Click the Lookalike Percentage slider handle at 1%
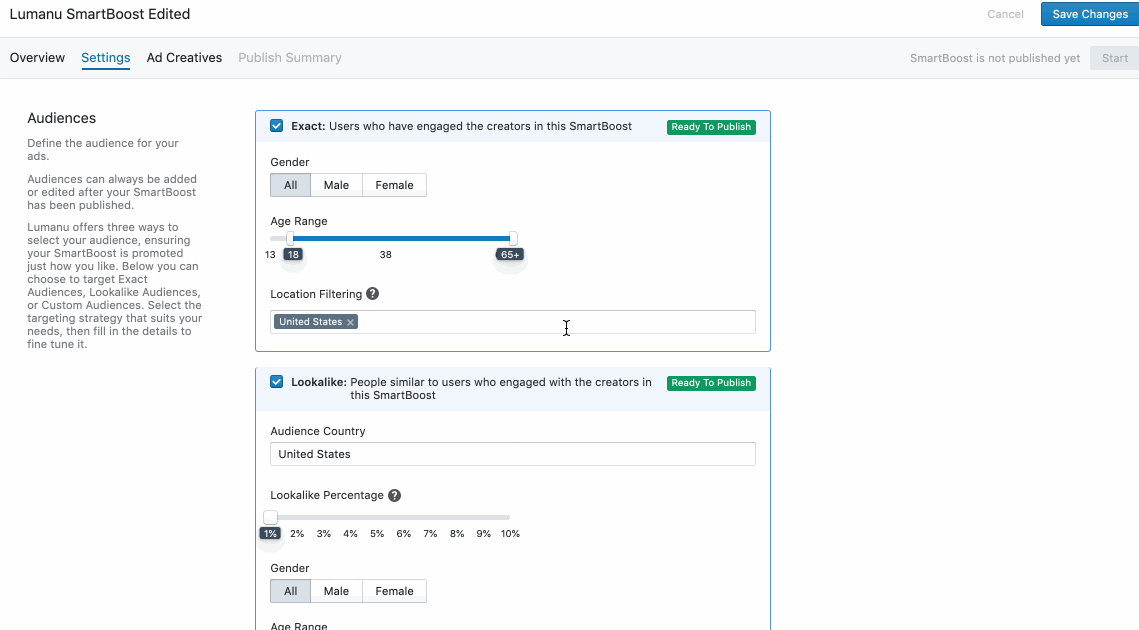The height and width of the screenshot is (630, 1139). (270, 517)
